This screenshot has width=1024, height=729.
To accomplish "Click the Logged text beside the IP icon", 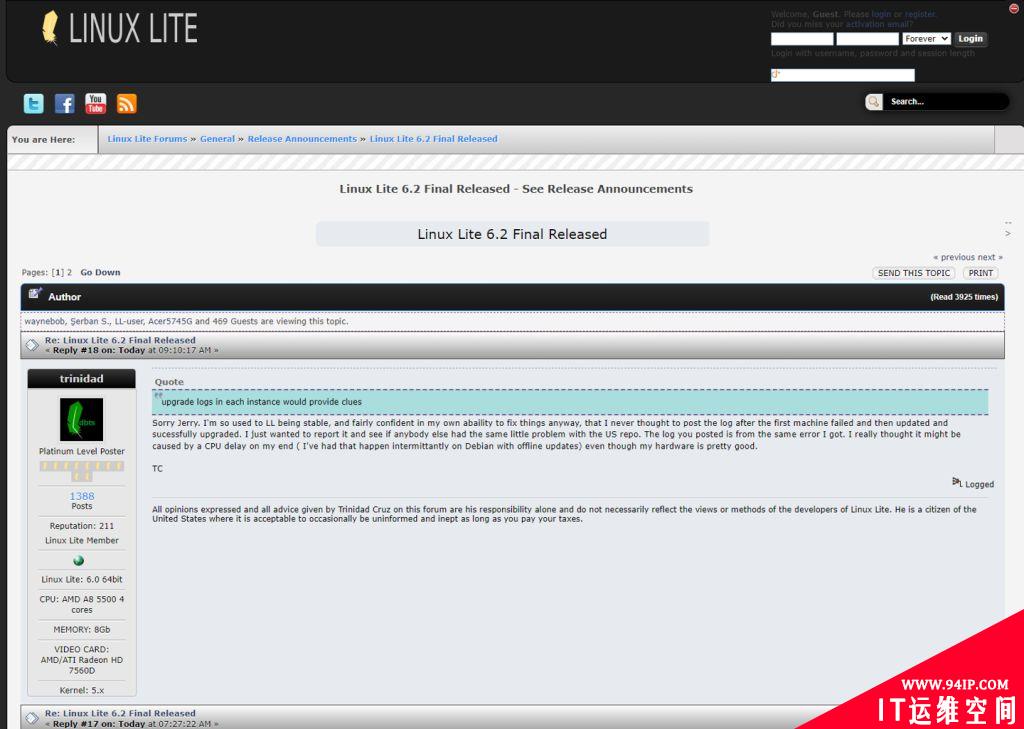I will [980, 485].
